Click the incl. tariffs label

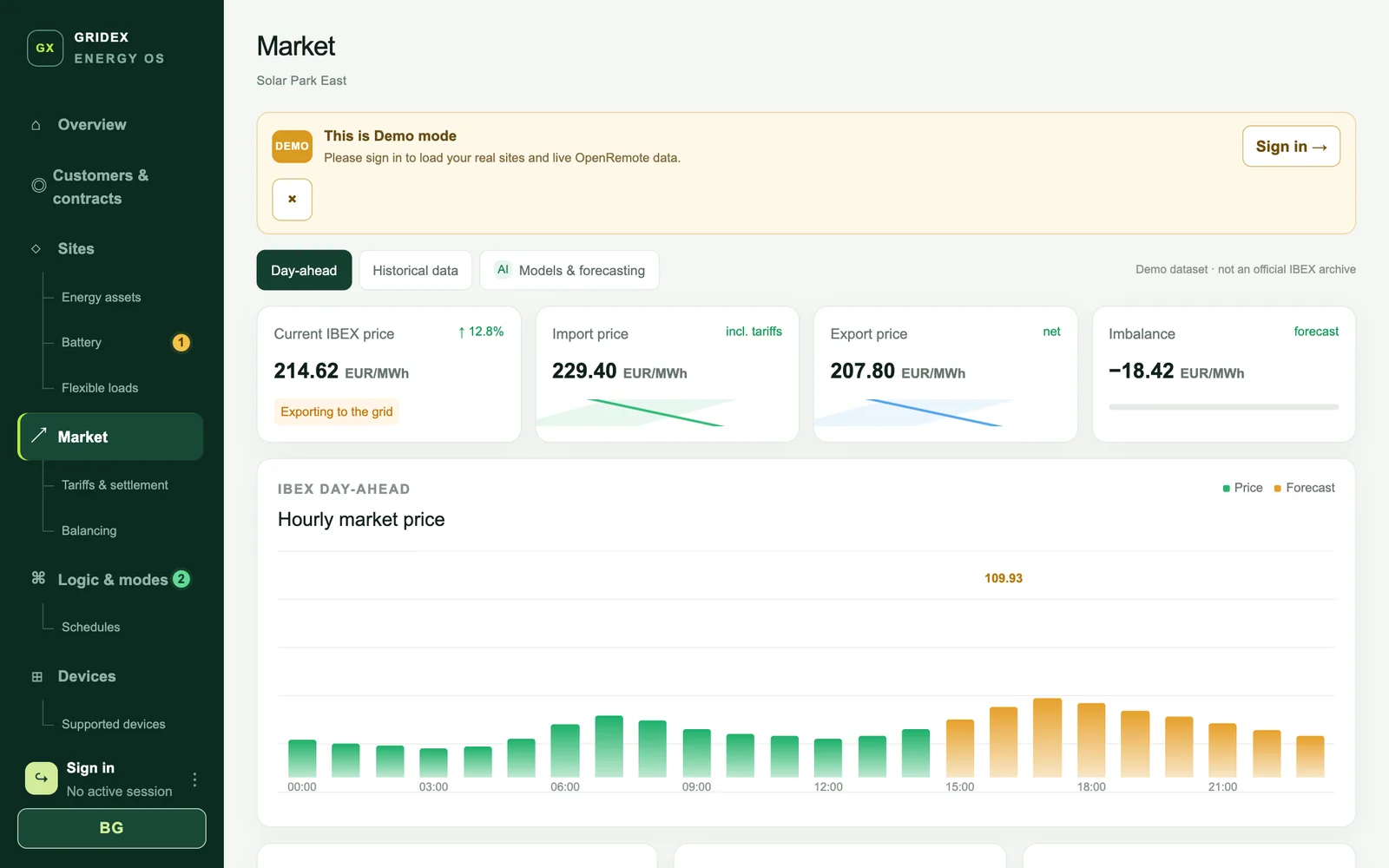click(x=754, y=332)
